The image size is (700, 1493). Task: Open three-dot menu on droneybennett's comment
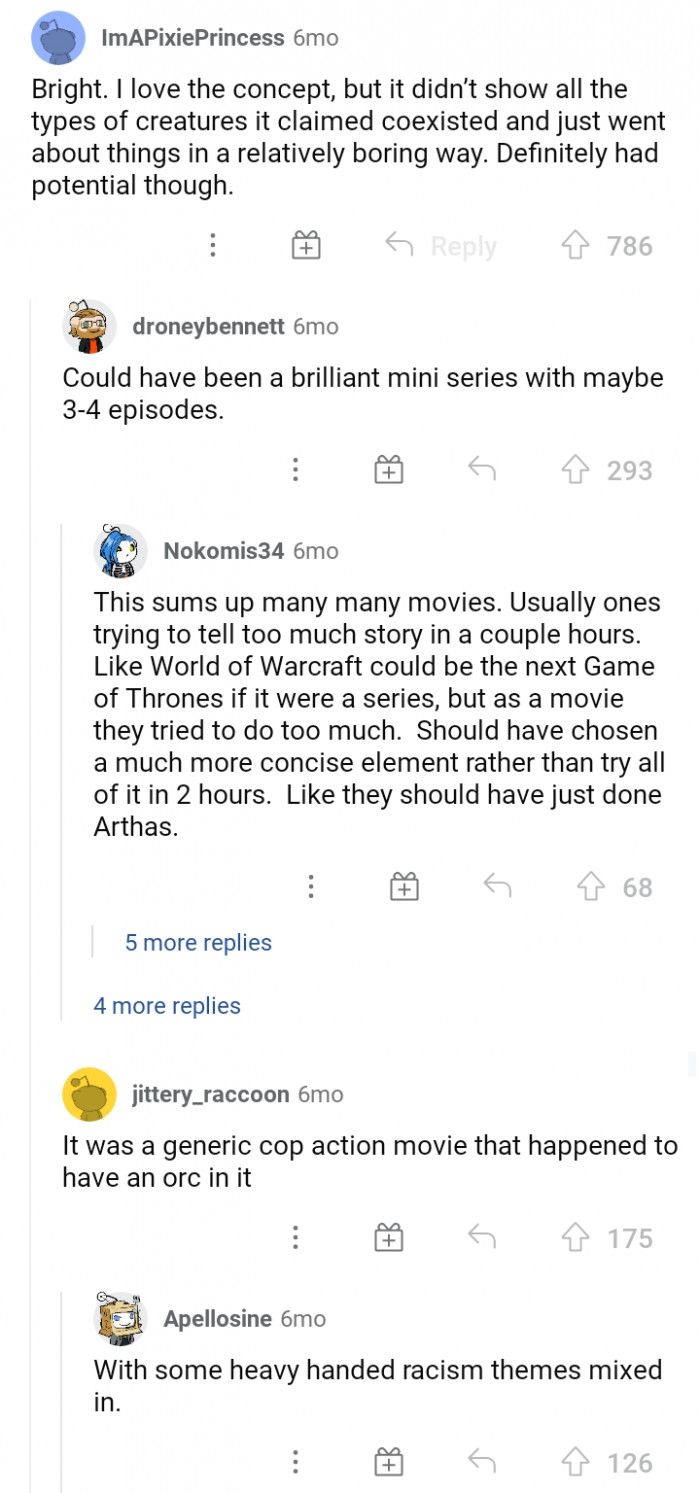pos(295,470)
